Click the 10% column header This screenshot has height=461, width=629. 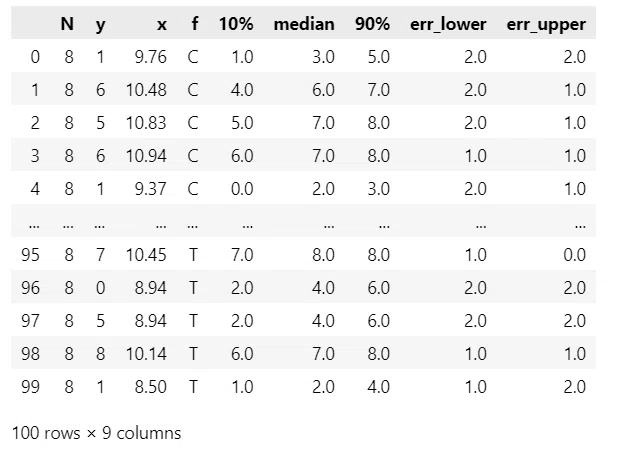coord(236,24)
